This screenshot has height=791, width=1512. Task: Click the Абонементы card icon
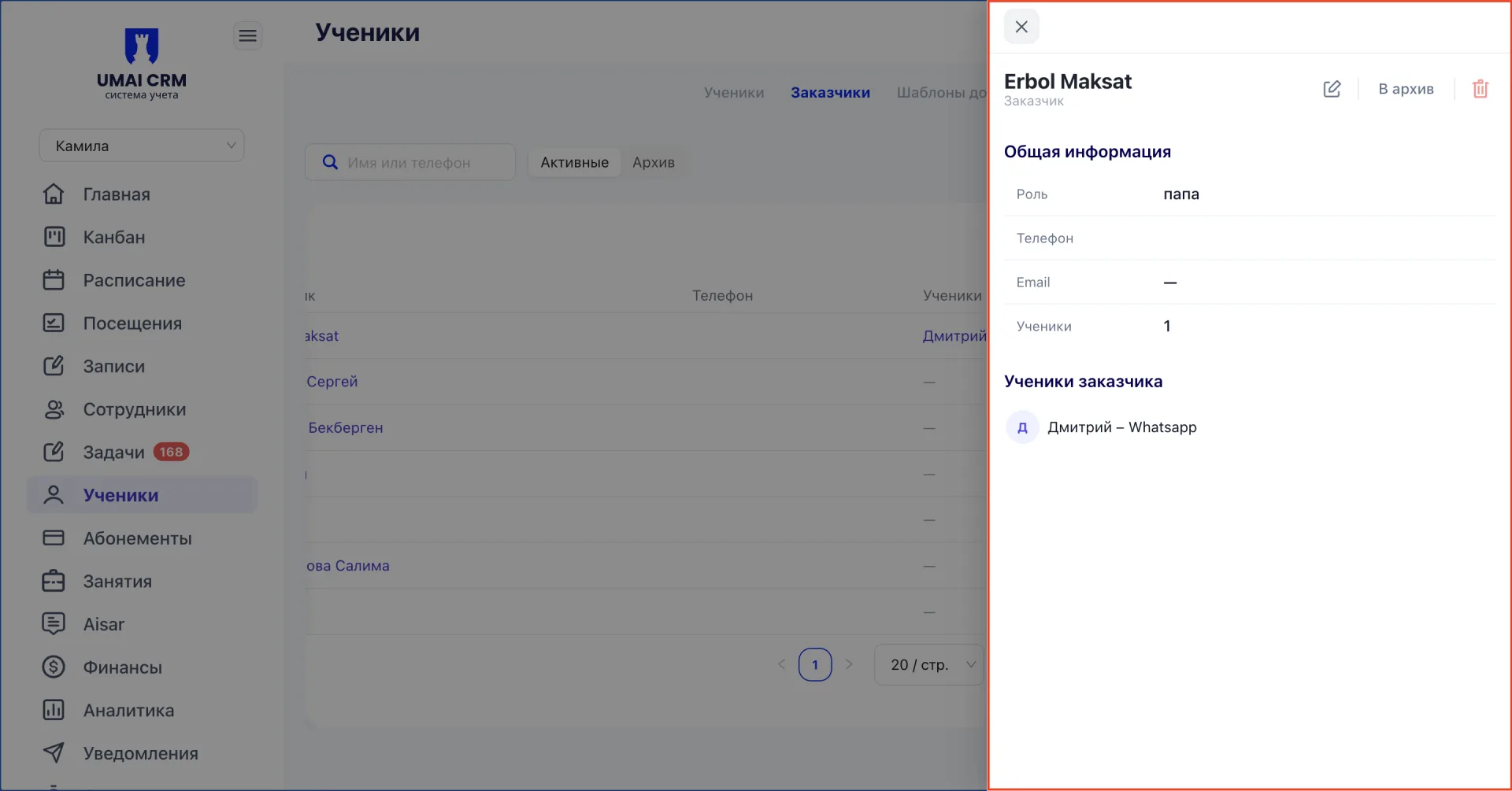(x=54, y=538)
